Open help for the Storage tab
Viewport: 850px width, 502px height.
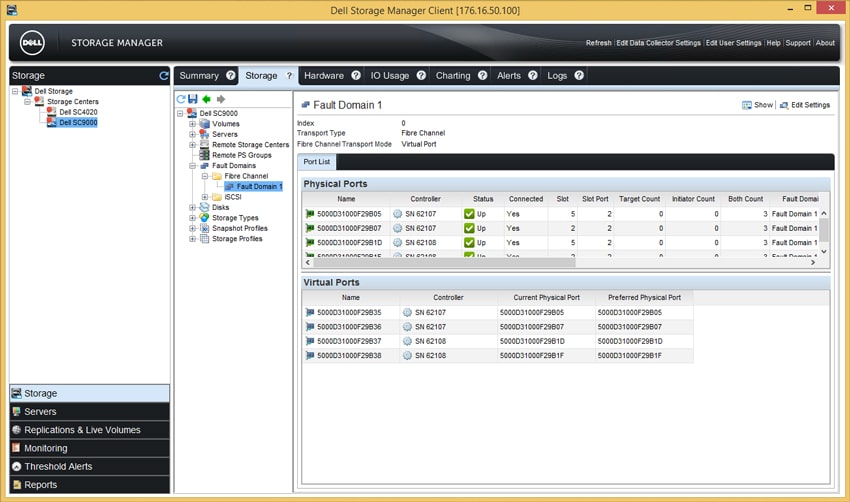[x=289, y=75]
